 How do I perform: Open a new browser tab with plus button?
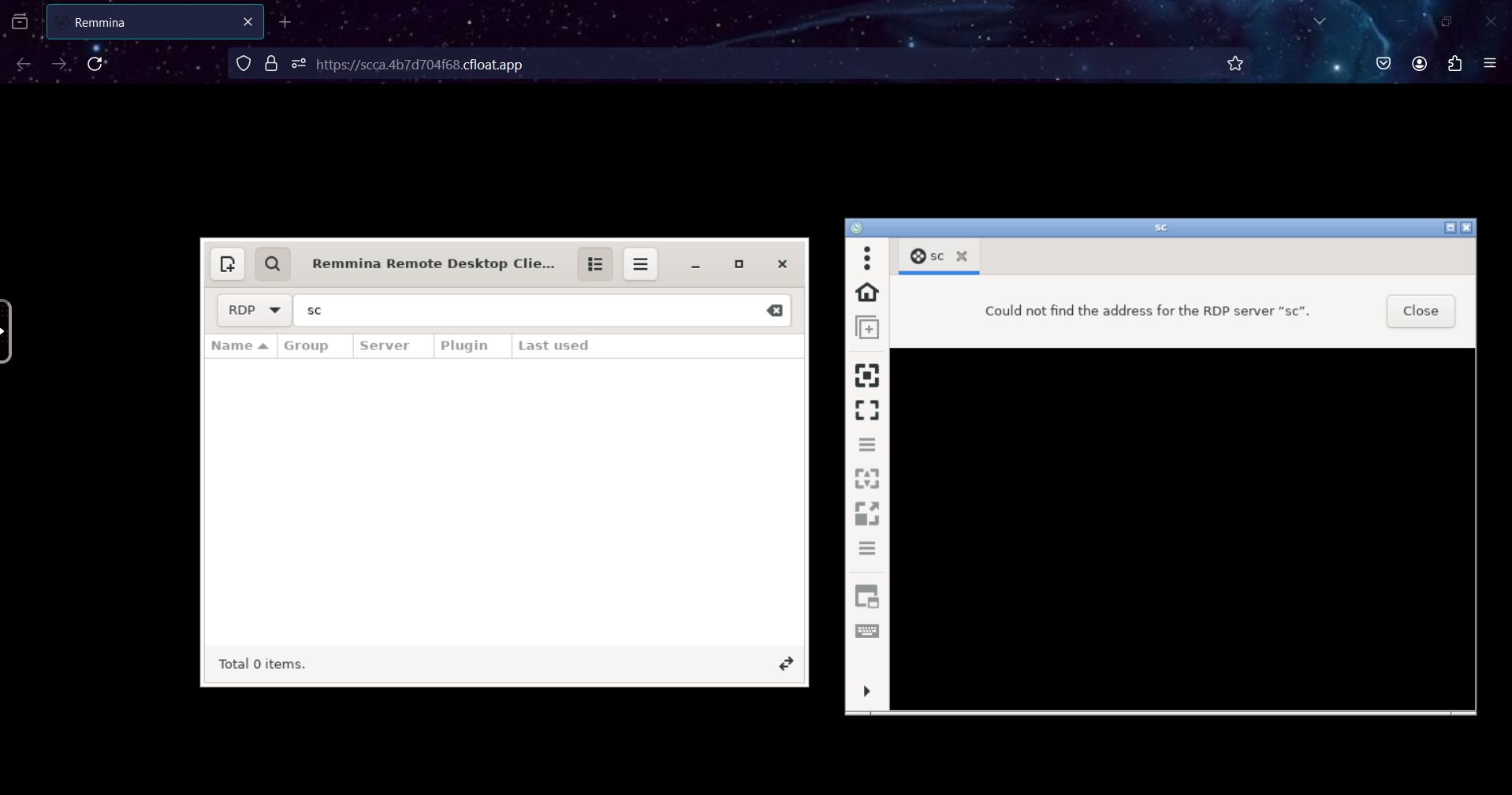[x=285, y=22]
